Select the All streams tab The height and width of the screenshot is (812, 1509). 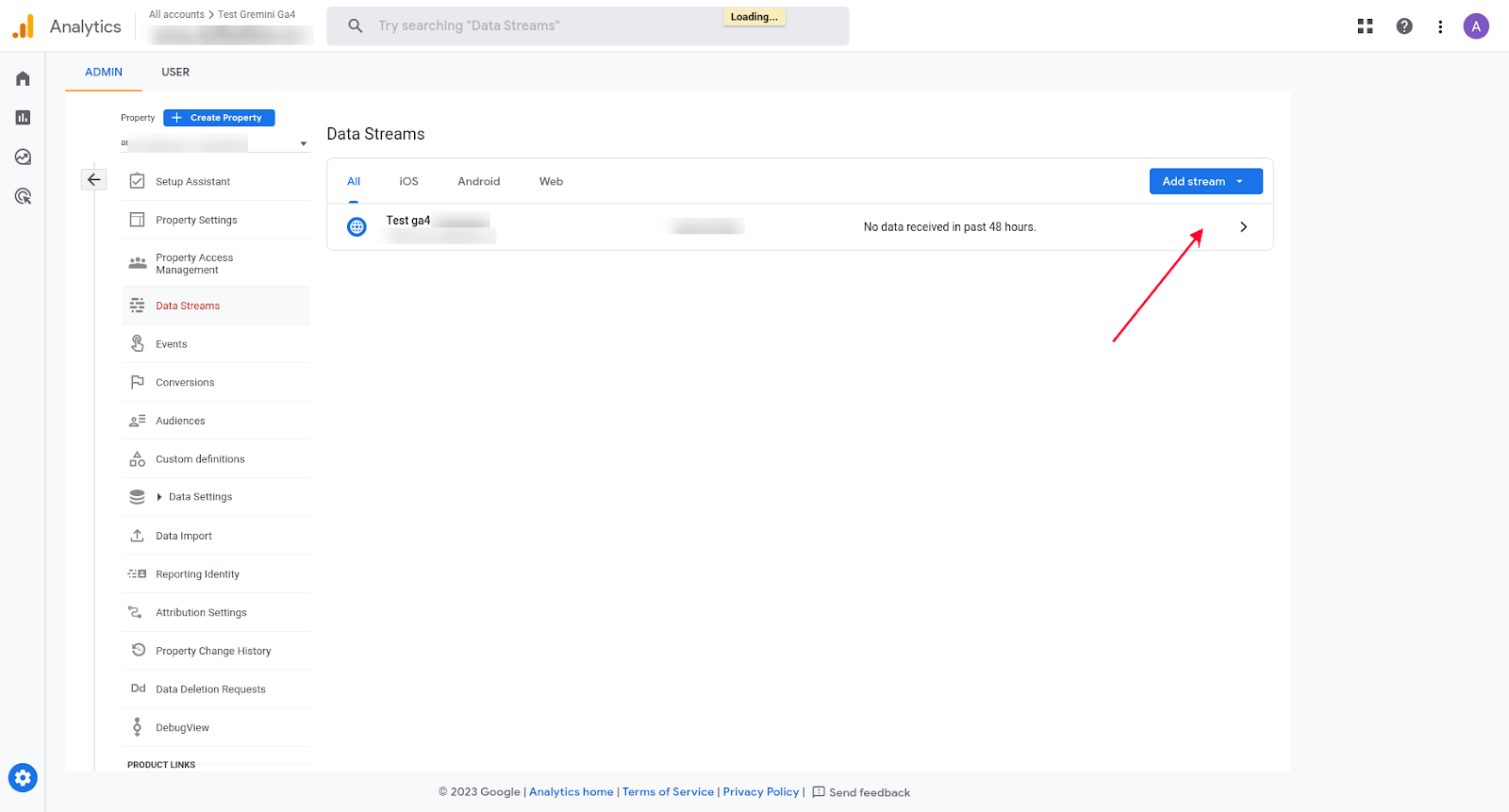[354, 181]
